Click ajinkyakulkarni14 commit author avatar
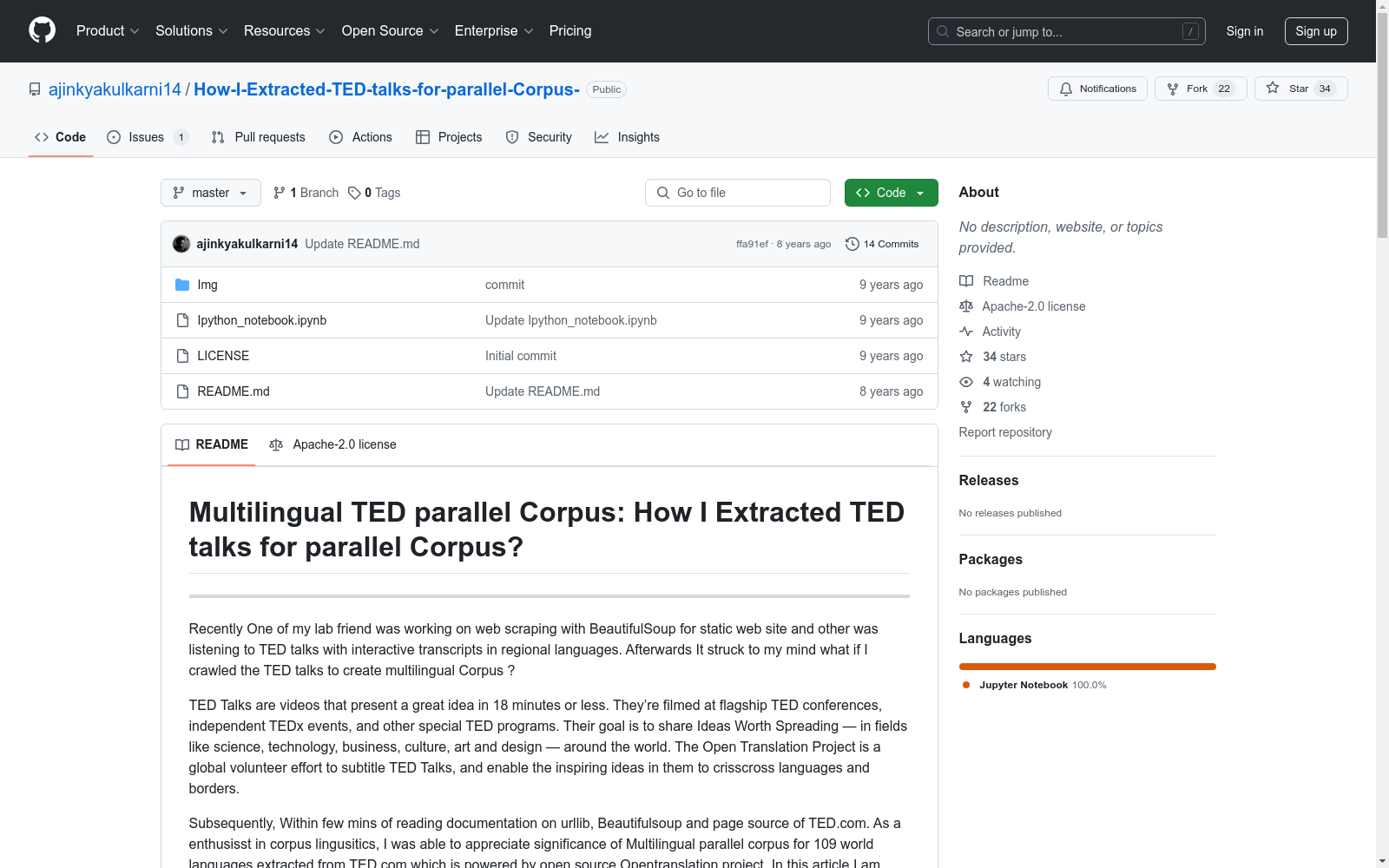Screen dimensions: 1389x868 [181, 244]
